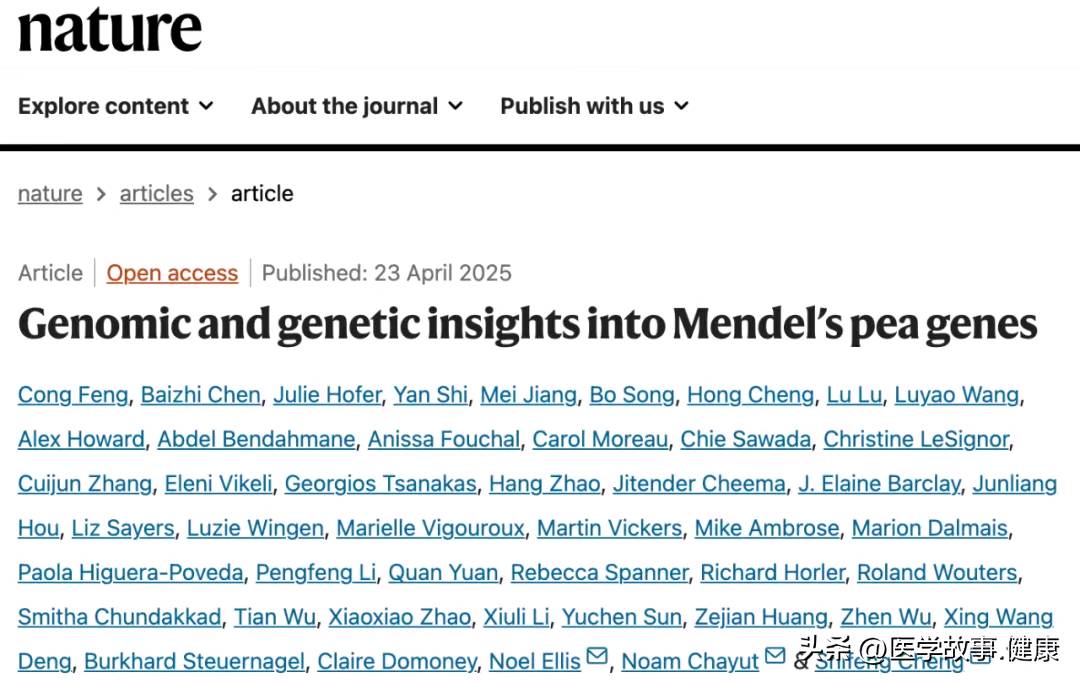
Task: Select author Noam Chayut
Action: pos(689,661)
